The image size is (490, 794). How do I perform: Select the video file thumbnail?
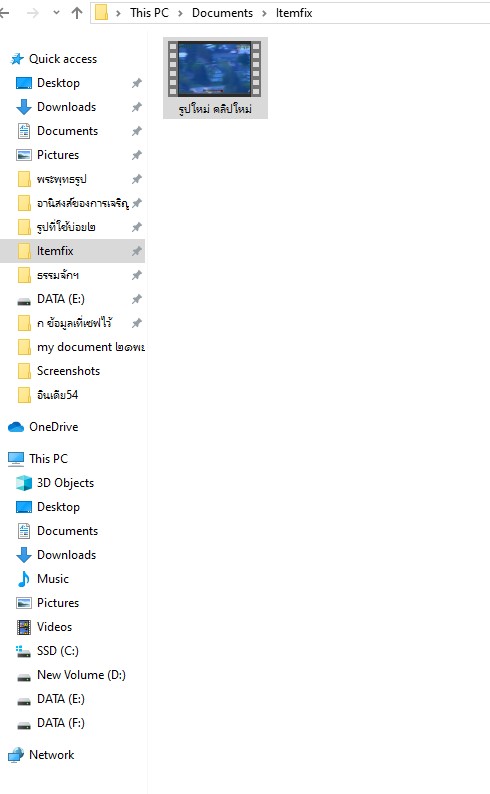click(x=215, y=78)
